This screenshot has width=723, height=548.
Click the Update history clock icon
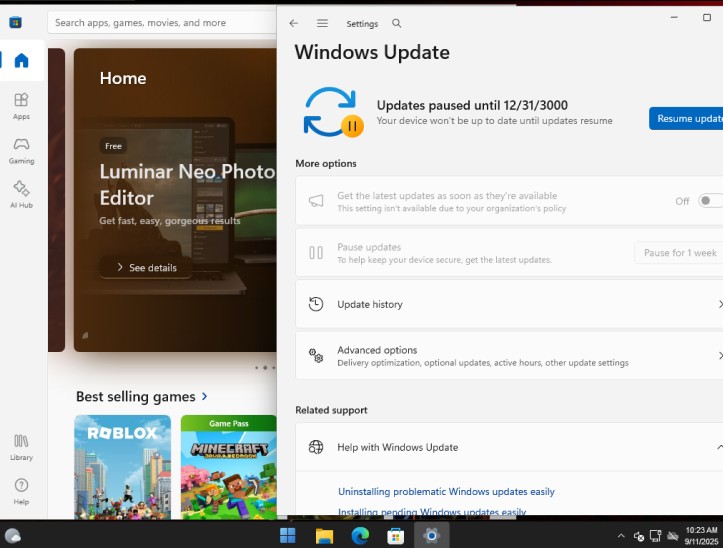pyautogui.click(x=316, y=304)
